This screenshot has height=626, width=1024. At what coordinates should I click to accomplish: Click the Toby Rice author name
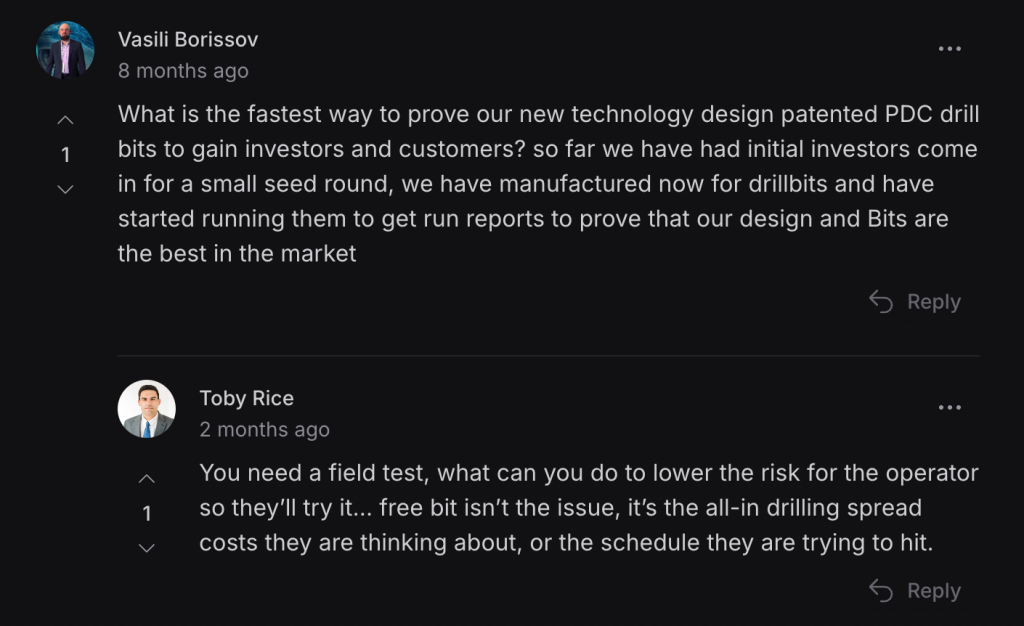247,398
